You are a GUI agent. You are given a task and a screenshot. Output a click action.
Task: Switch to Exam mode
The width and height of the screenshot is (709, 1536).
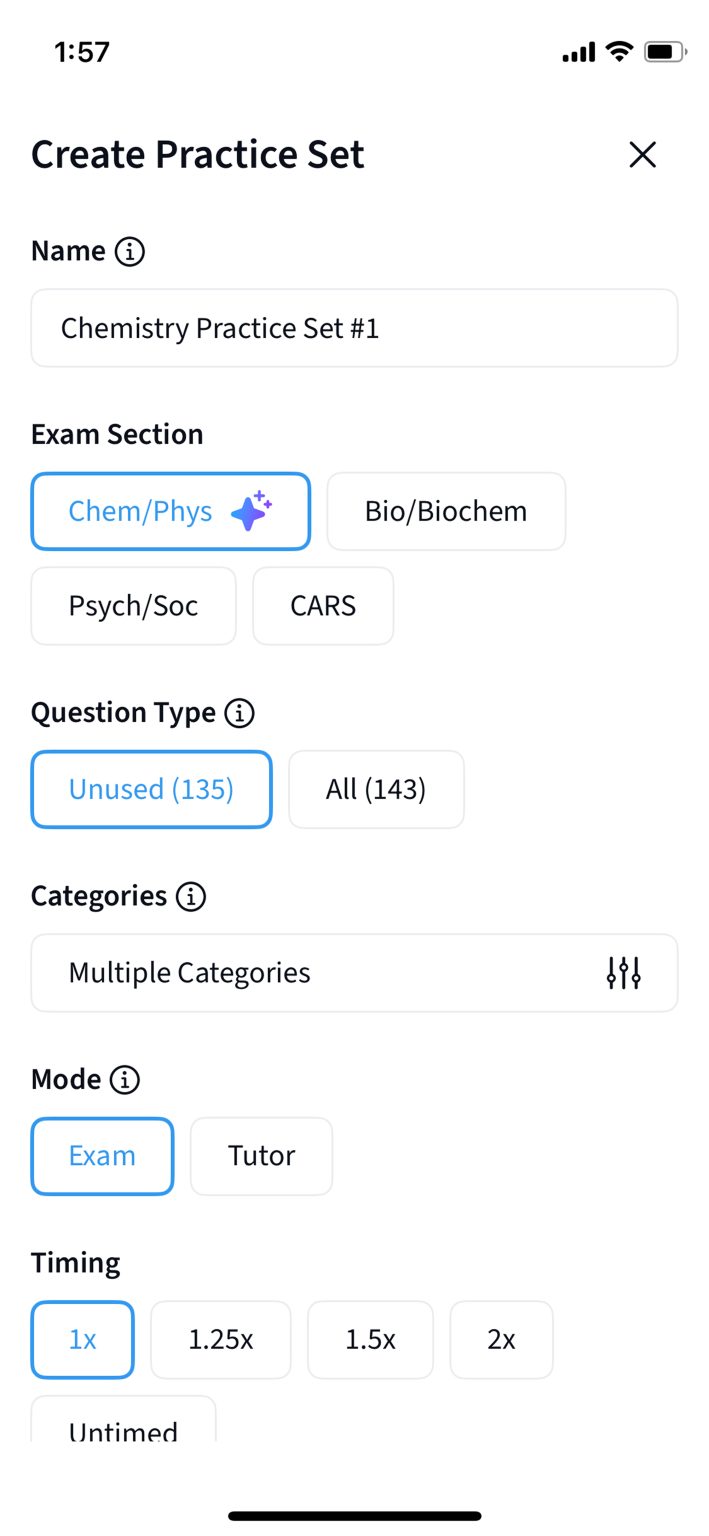pyautogui.click(x=102, y=1156)
